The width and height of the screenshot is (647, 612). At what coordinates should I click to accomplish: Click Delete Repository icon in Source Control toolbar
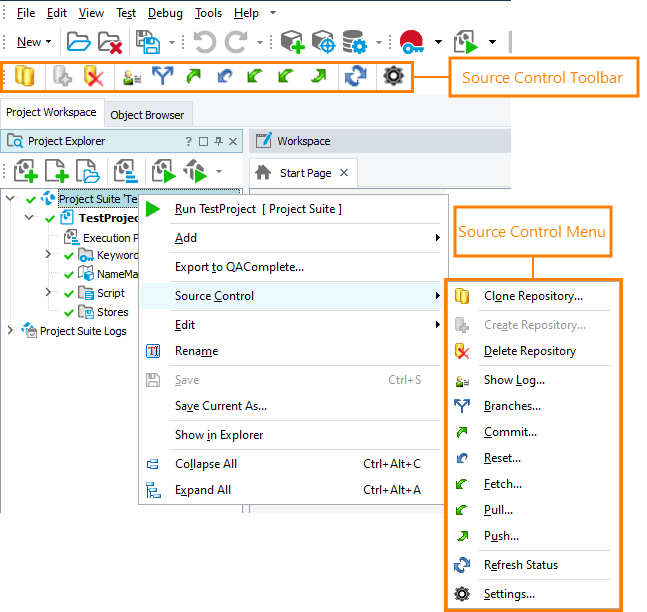click(94, 76)
